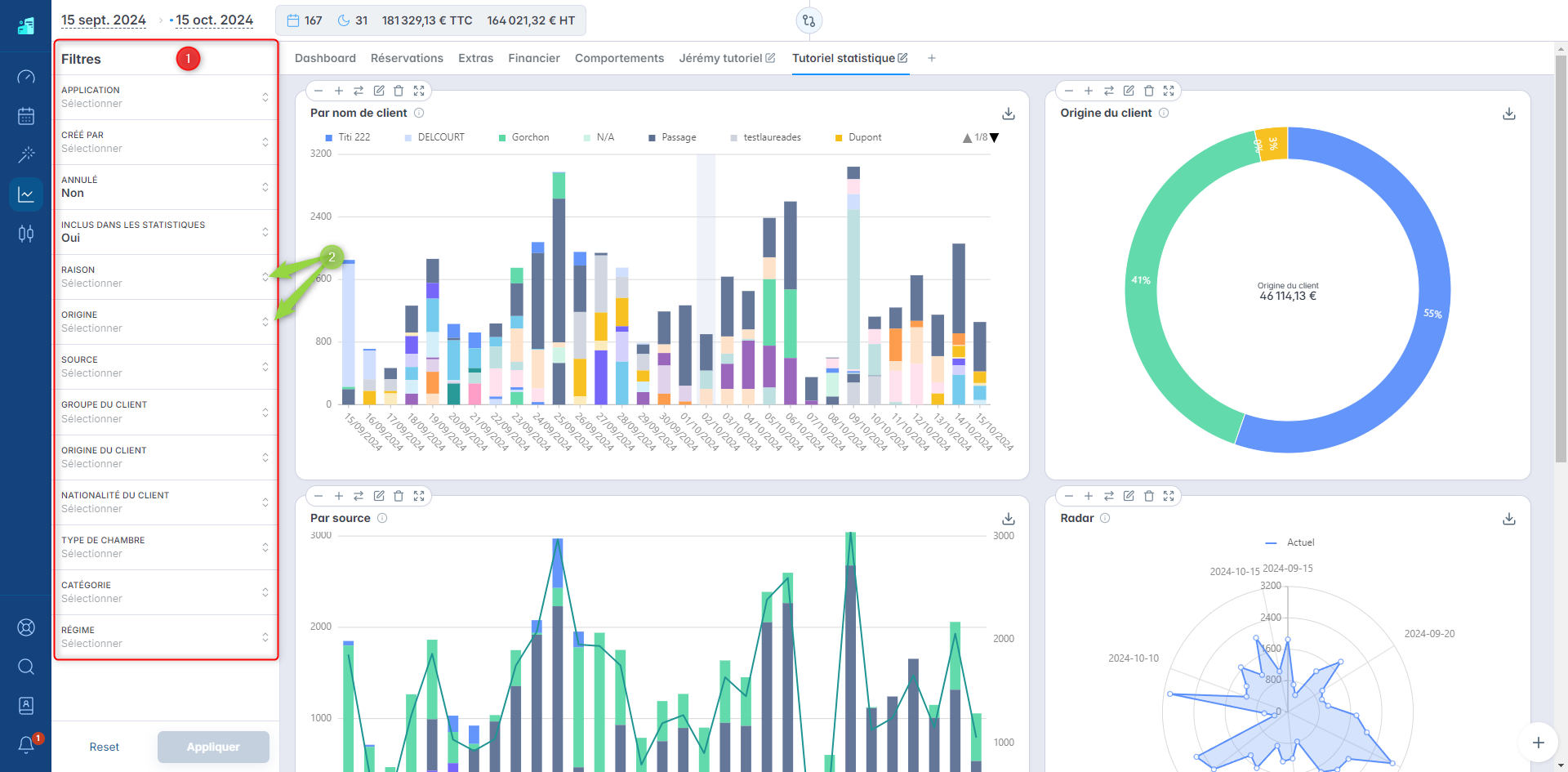Open the Créé par filter dropdown
Screen dimensions: 1568x772
166,142
